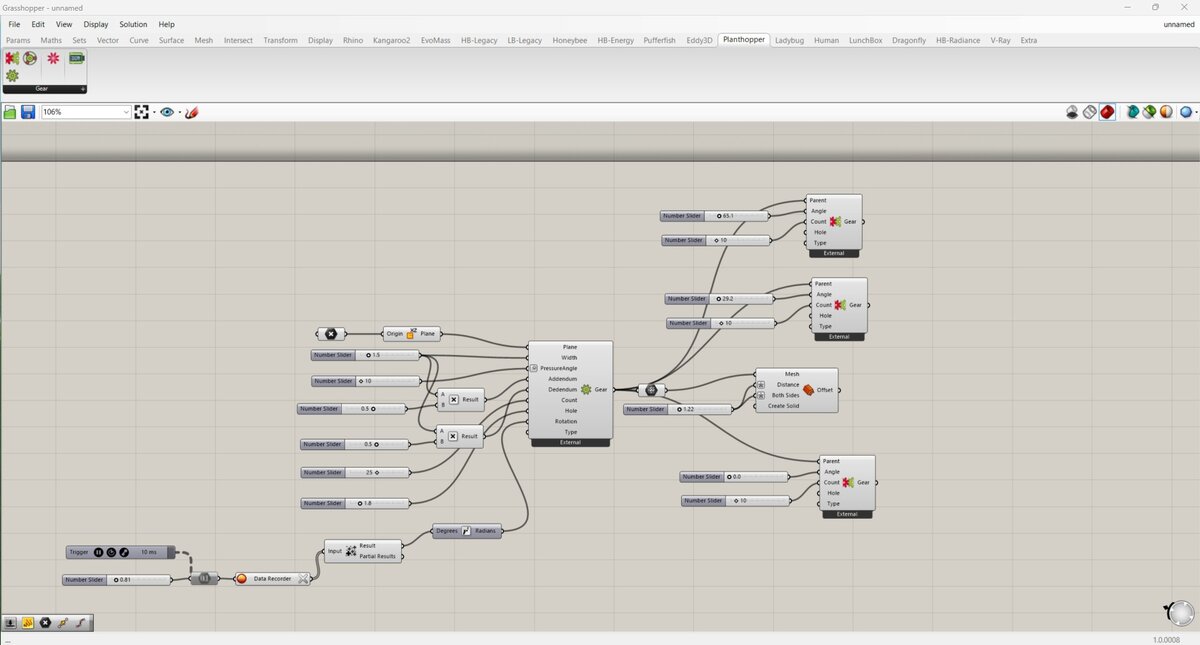
Task: Click the wire link widget icon
Action: tap(62, 622)
